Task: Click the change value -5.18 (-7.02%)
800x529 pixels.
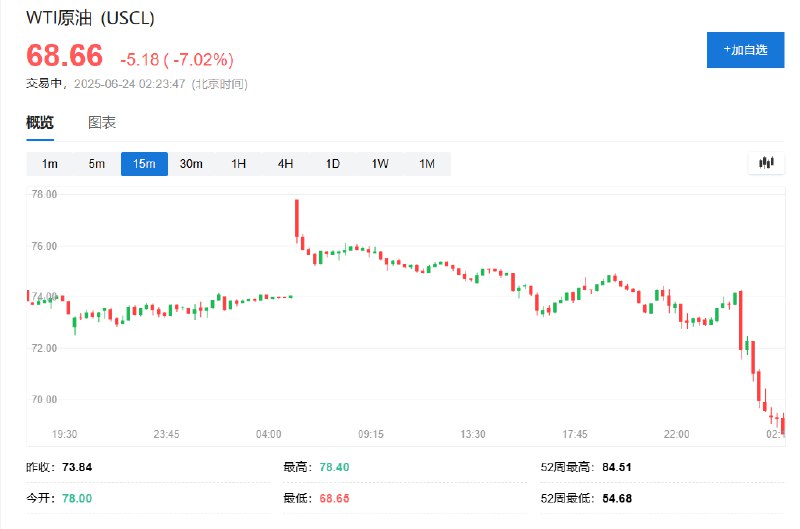Action: tap(177, 60)
